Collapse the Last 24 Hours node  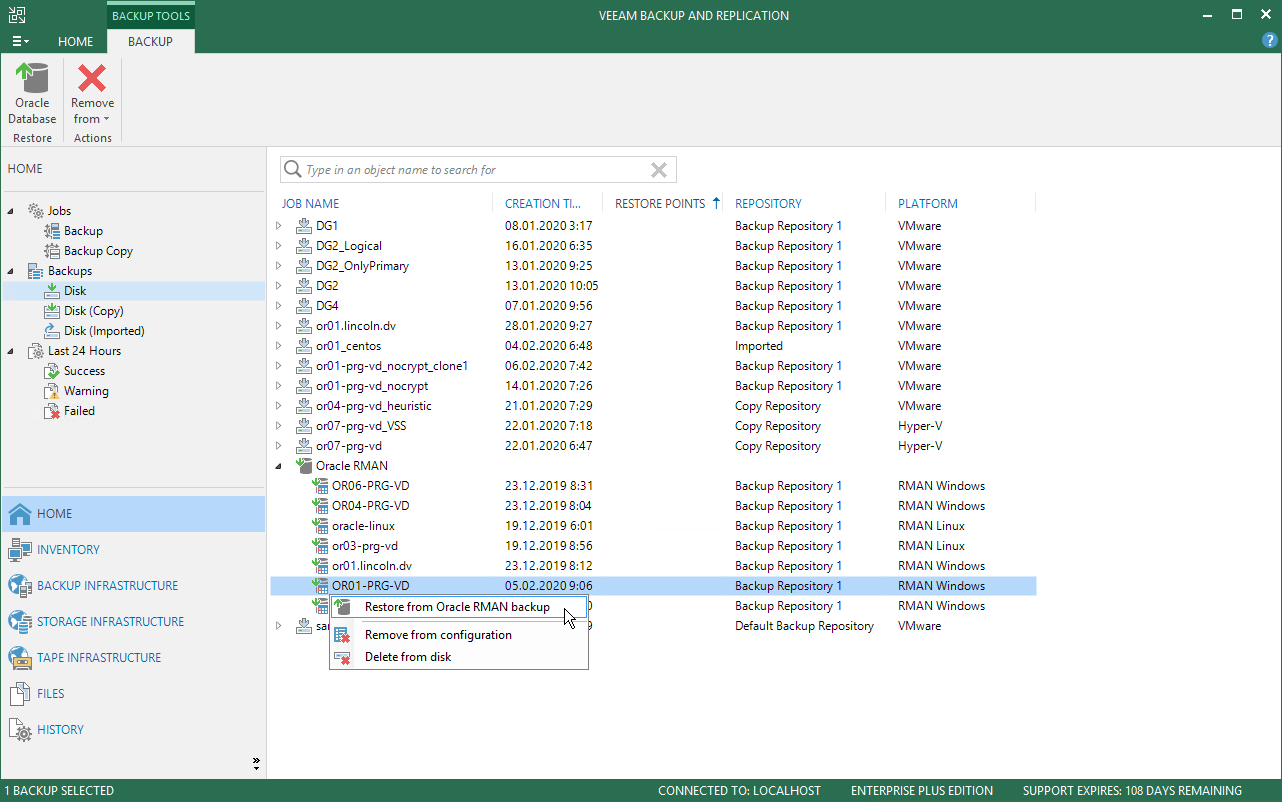click(12, 351)
